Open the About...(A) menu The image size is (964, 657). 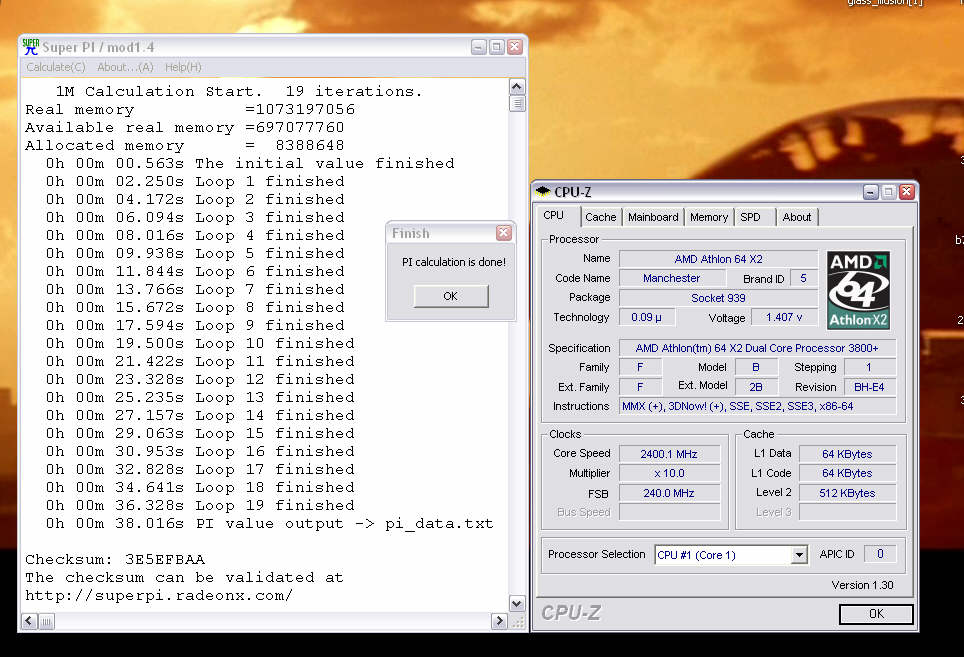click(x=125, y=67)
